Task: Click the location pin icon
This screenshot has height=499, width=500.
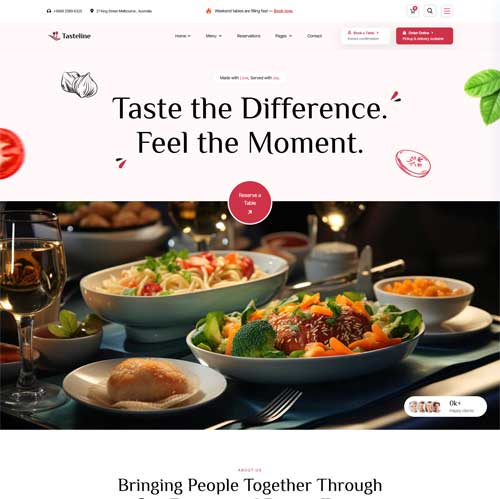Action: click(x=92, y=11)
